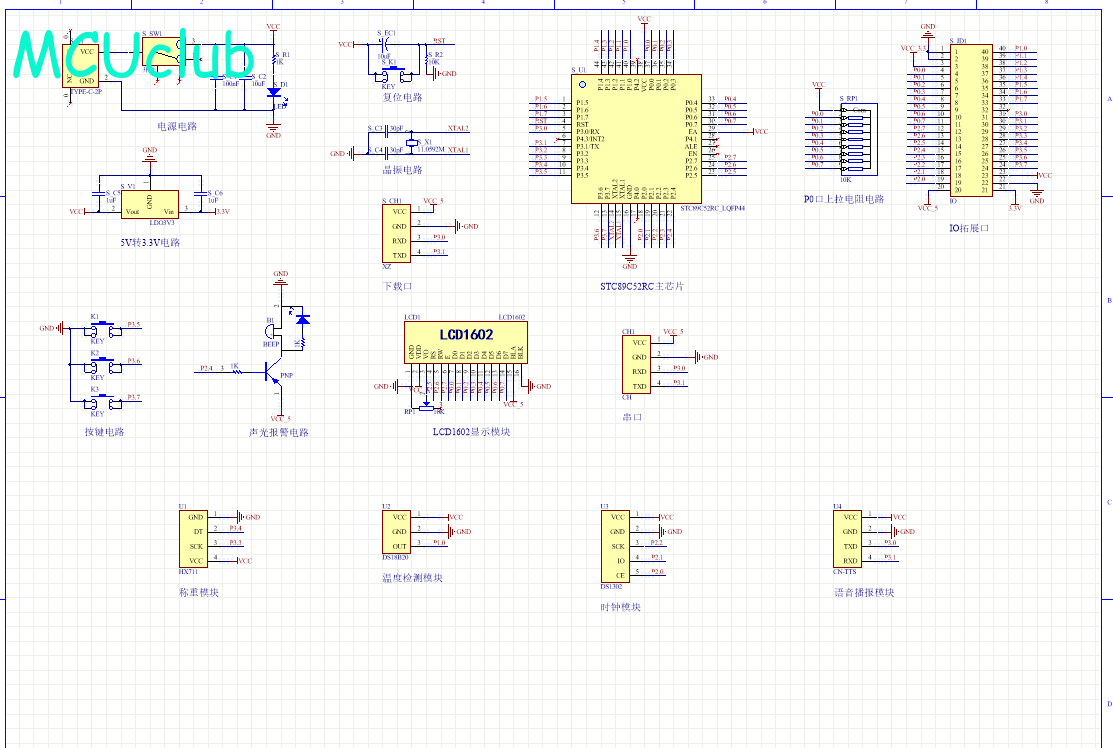Select the K2 push button symbol
1113x748 pixels.
pos(104,365)
